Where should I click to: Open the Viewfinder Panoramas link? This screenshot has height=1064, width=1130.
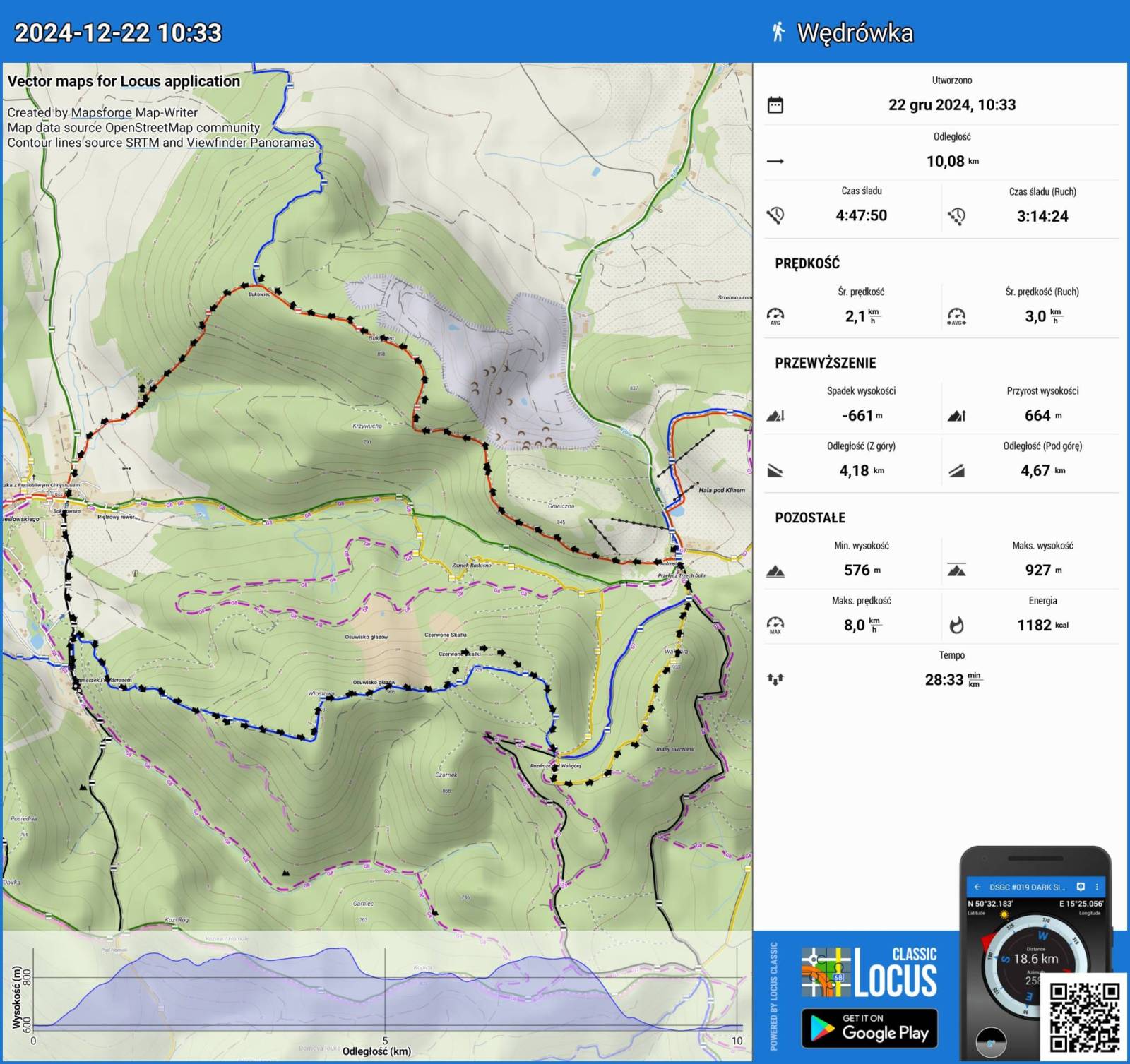[x=250, y=143]
